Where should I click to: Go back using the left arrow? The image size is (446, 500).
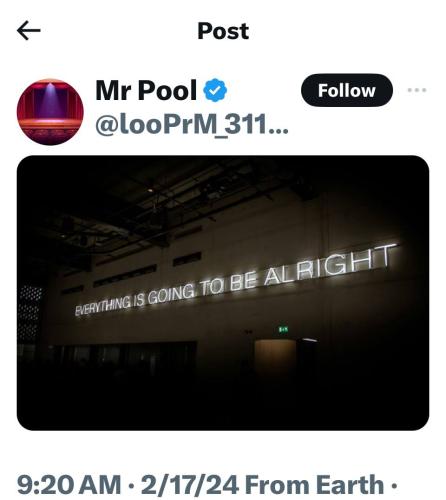[29, 30]
